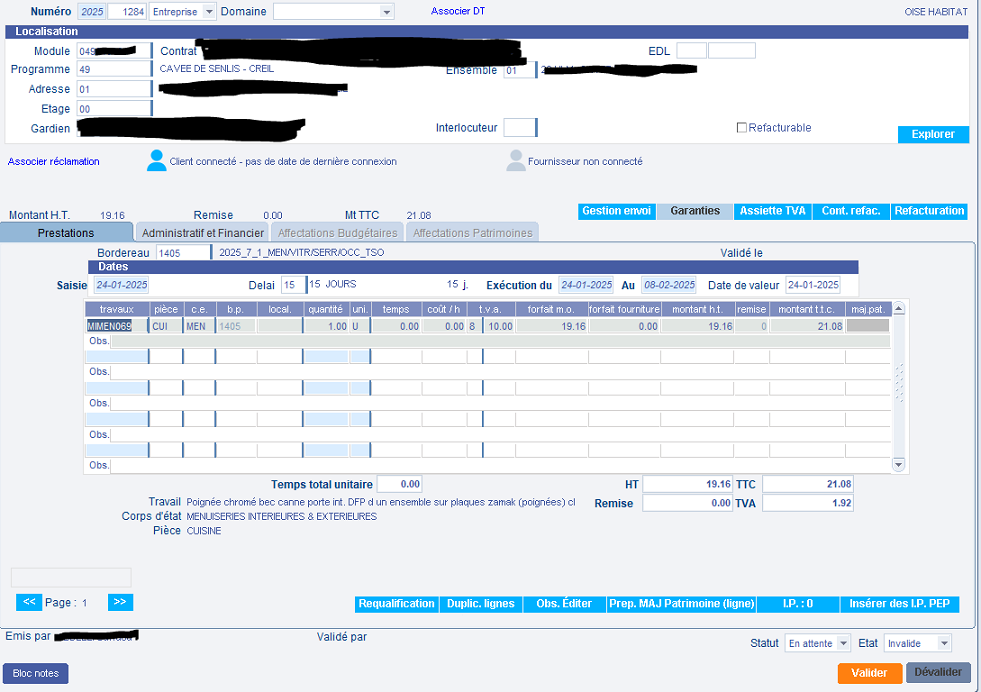Screen dimensions: 981x692
Task: Click the Bordereau input field
Action: tap(182, 253)
